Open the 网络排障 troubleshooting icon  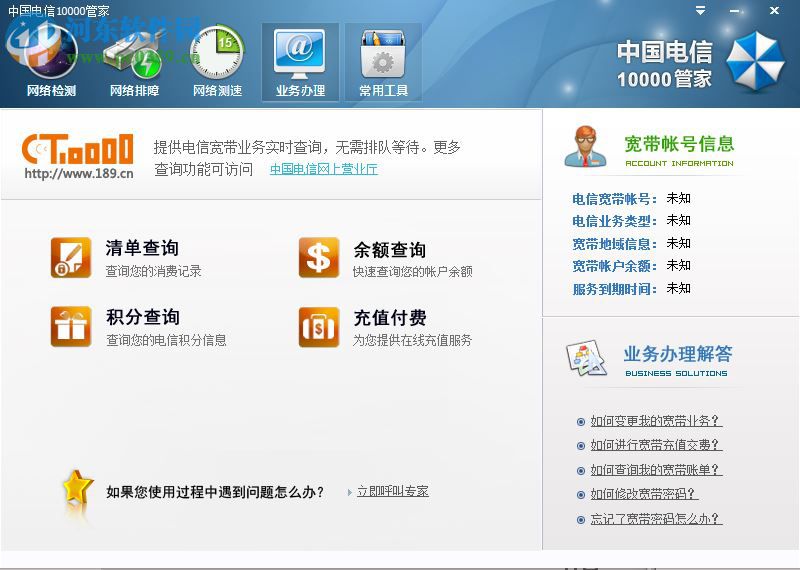pos(134,56)
